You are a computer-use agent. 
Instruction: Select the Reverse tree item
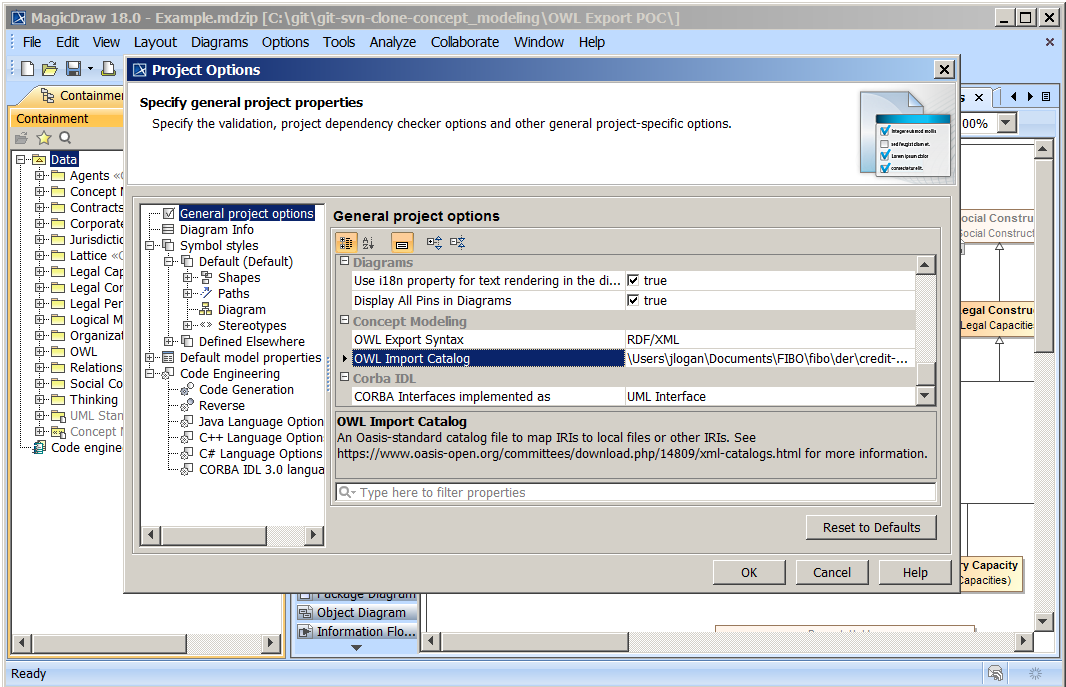click(x=222, y=406)
